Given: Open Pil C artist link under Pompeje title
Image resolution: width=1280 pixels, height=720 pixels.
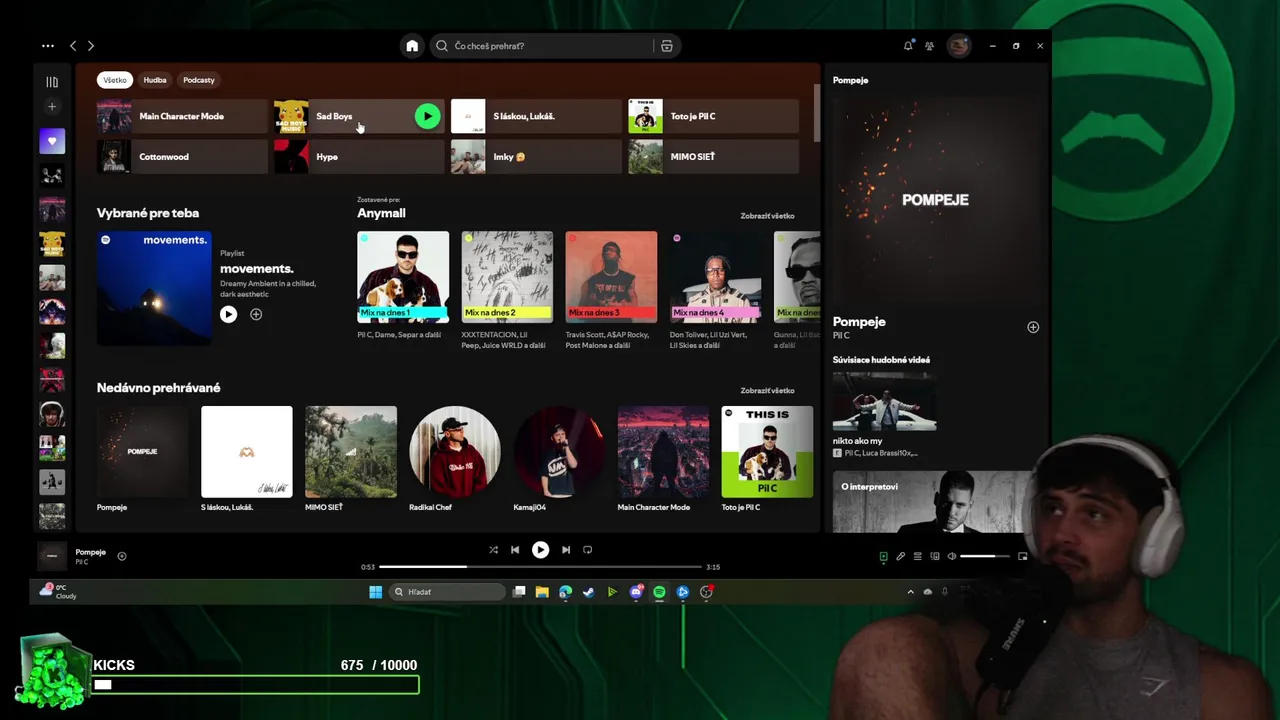Looking at the screenshot, I should [841, 336].
